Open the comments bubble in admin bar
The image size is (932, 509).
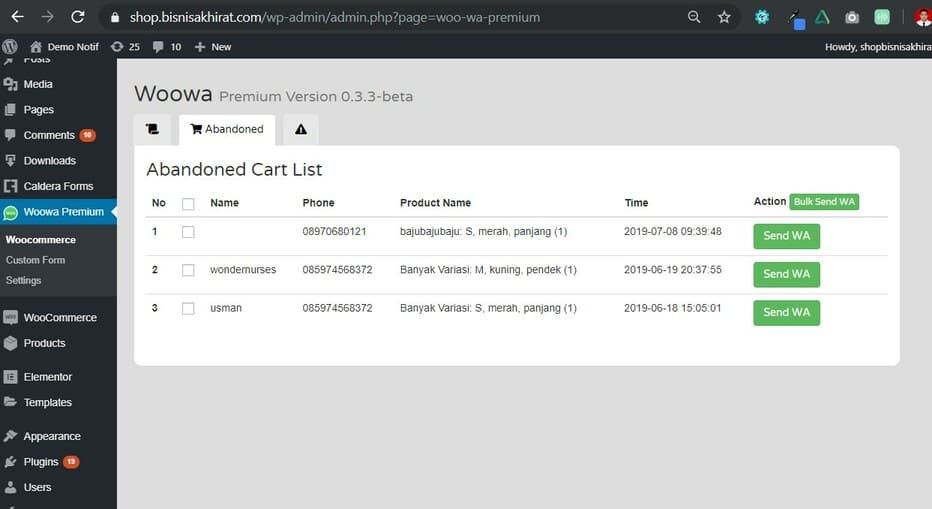tap(166, 47)
